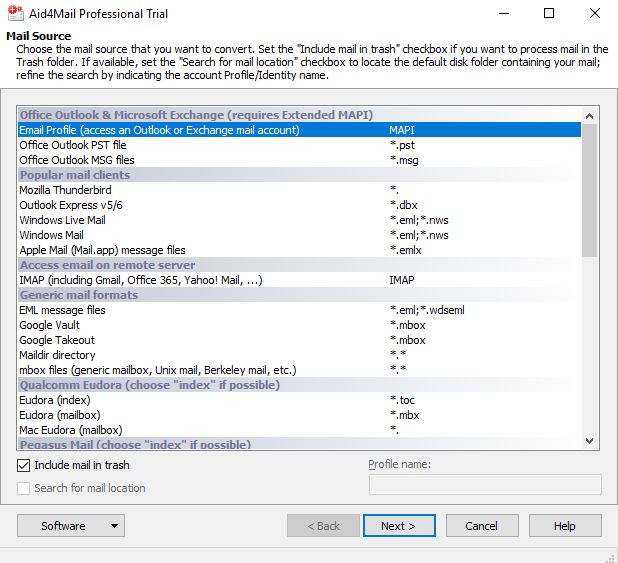Select Office Outlook MSG files

[x=299, y=160]
